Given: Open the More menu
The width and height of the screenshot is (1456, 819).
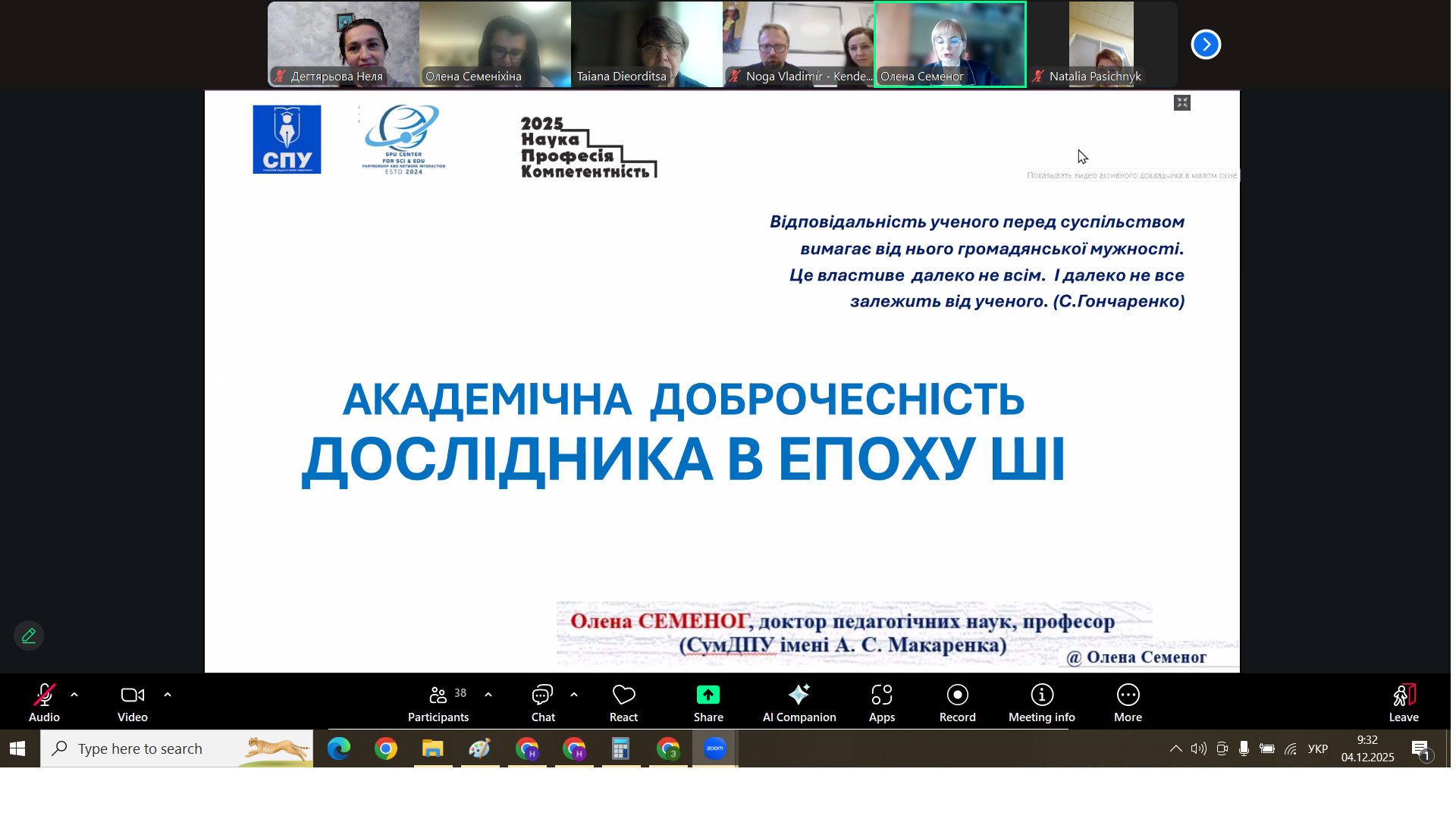Looking at the screenshot, I should pos(1128,701).
